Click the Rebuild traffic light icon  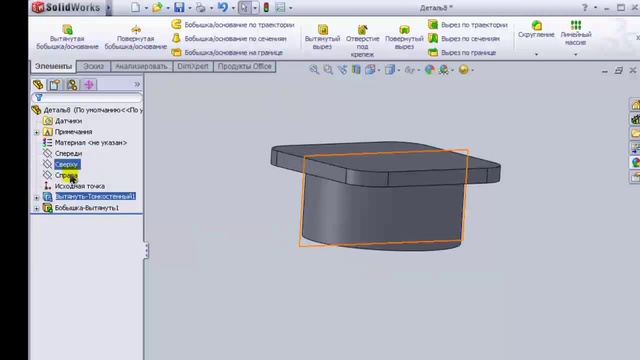(x=266, y=7)
